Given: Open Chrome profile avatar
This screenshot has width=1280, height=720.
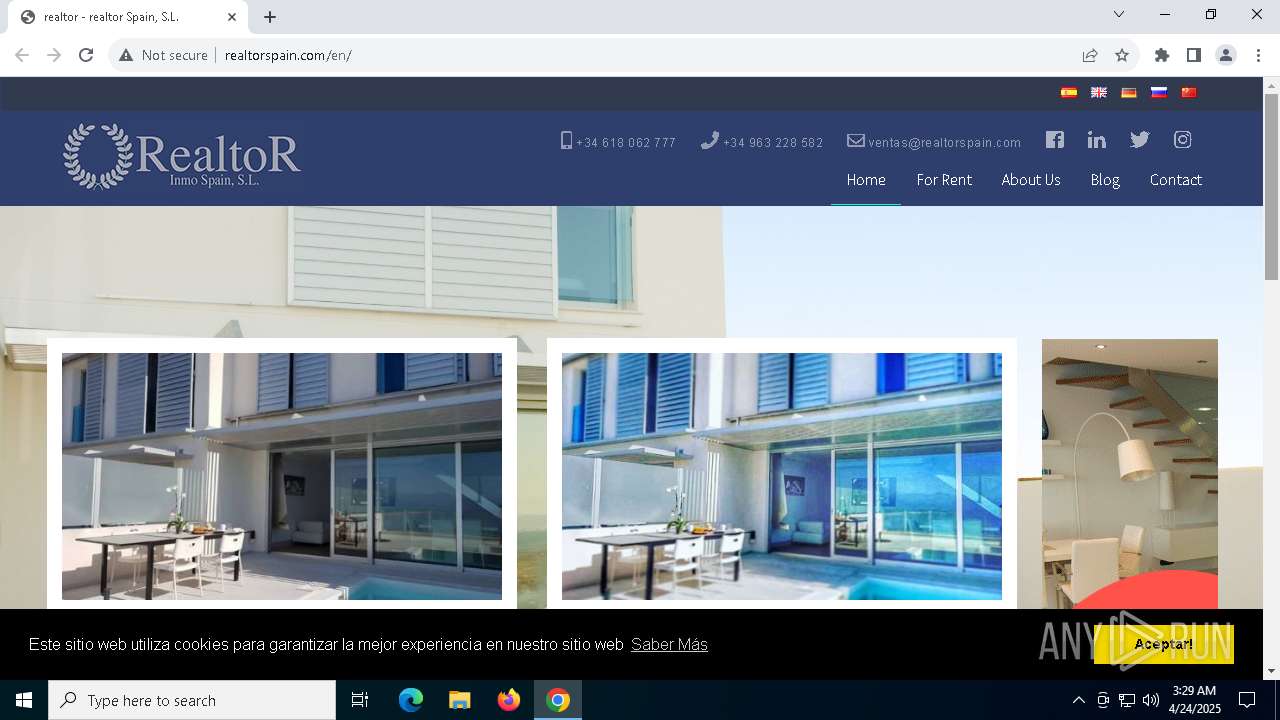Looking at the screenshot, I should pos(1226,55).
